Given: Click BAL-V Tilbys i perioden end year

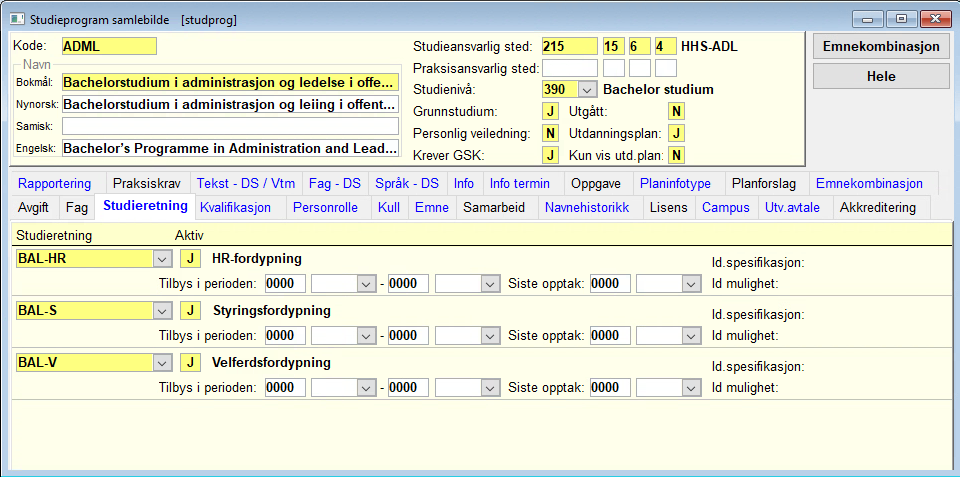Looking at the screenshot, I should (x=408, y=388).
